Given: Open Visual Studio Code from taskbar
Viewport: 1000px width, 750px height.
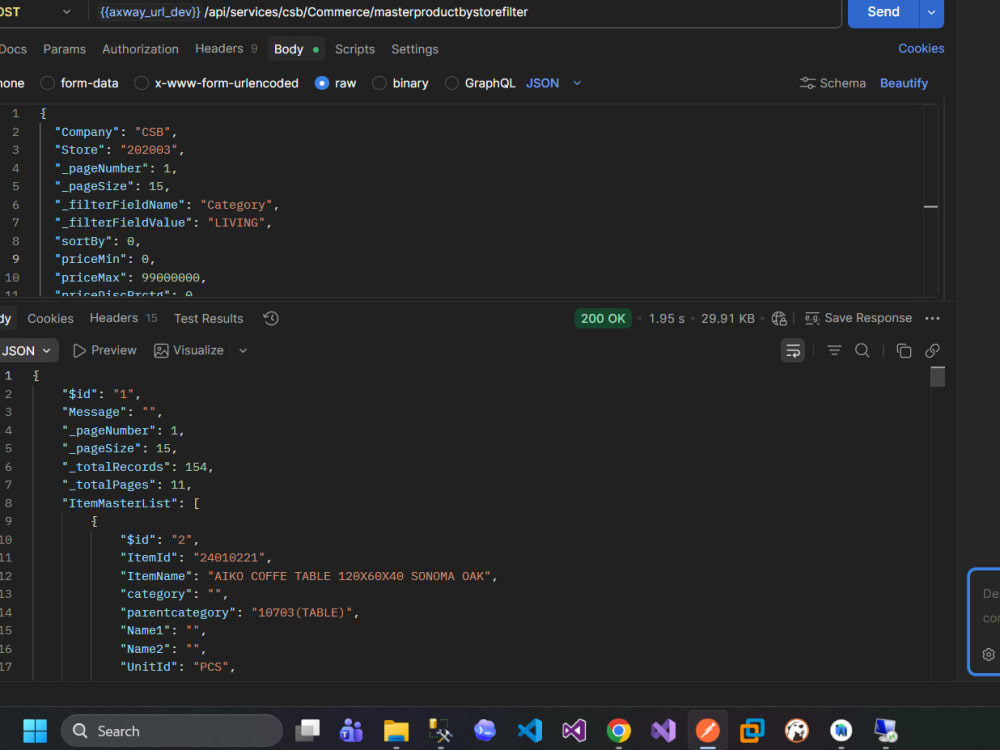Looking at the screenshot, I should (529, 730).
